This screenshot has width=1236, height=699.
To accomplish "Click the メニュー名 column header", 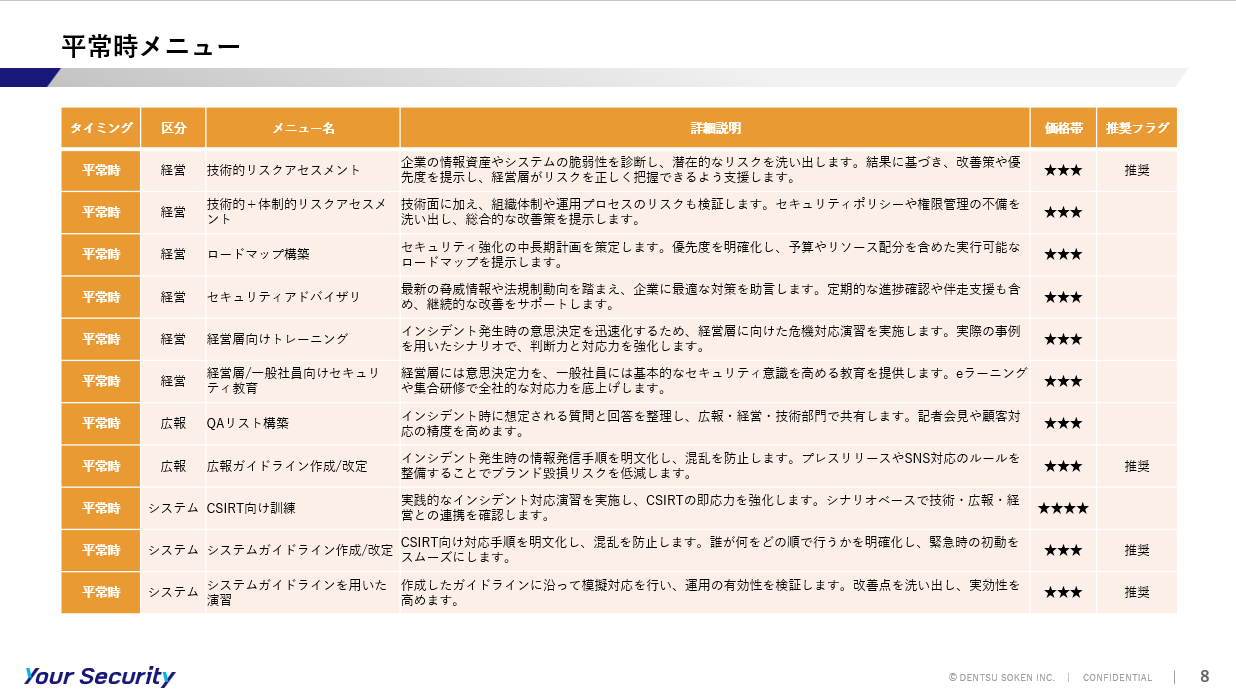I will (303, 128).
